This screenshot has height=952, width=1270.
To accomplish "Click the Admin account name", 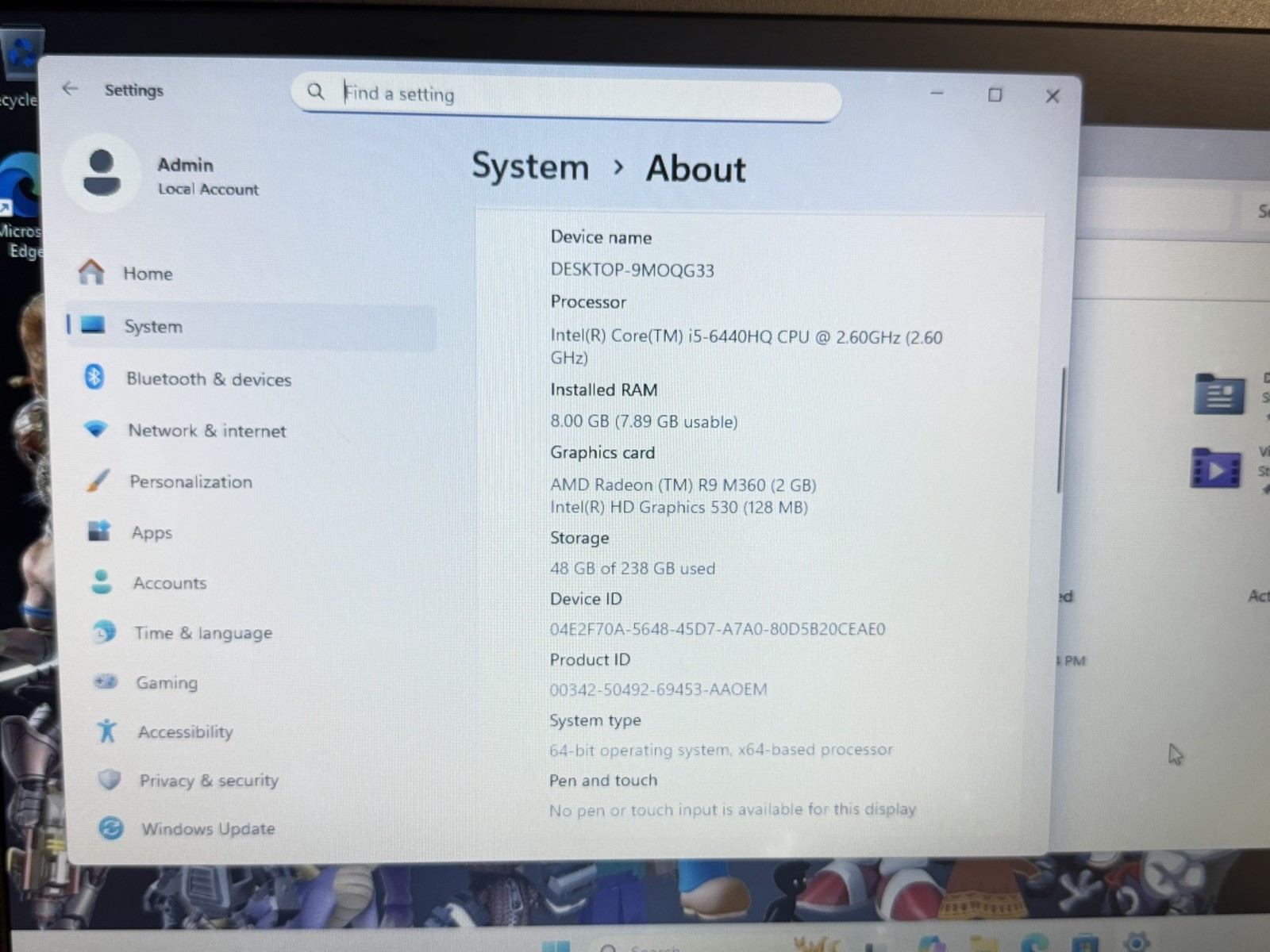I will click(x=185, y=165).
